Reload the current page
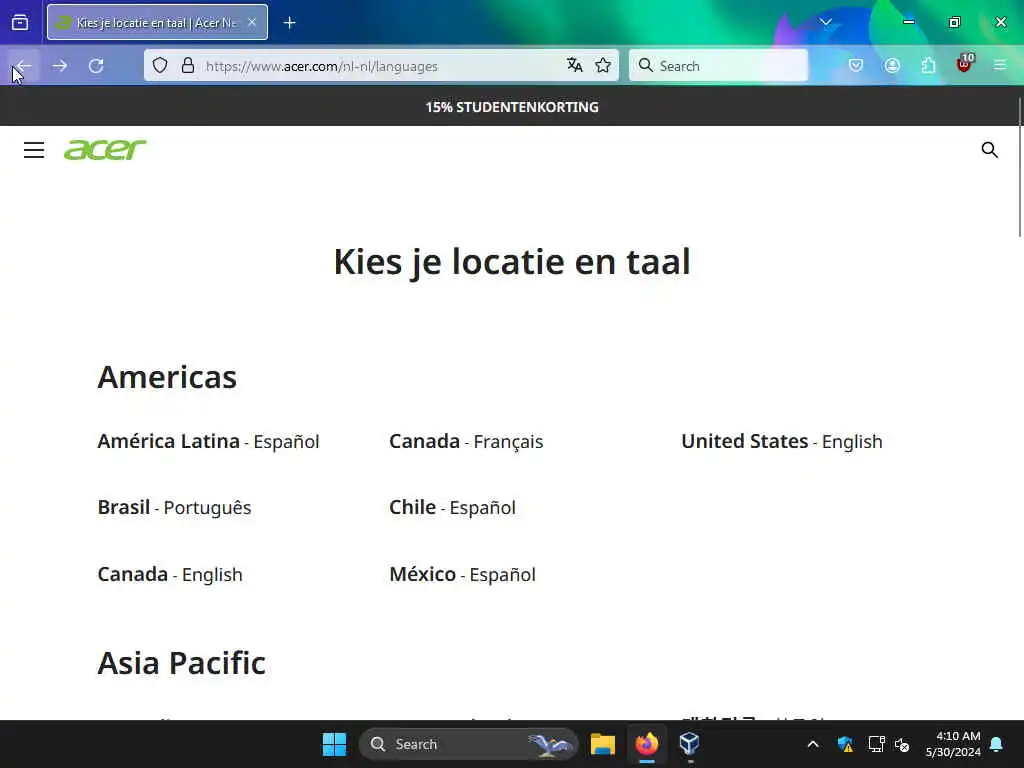Image resolution: width=1024 pixels, height=768 pixels. [96, 66]
